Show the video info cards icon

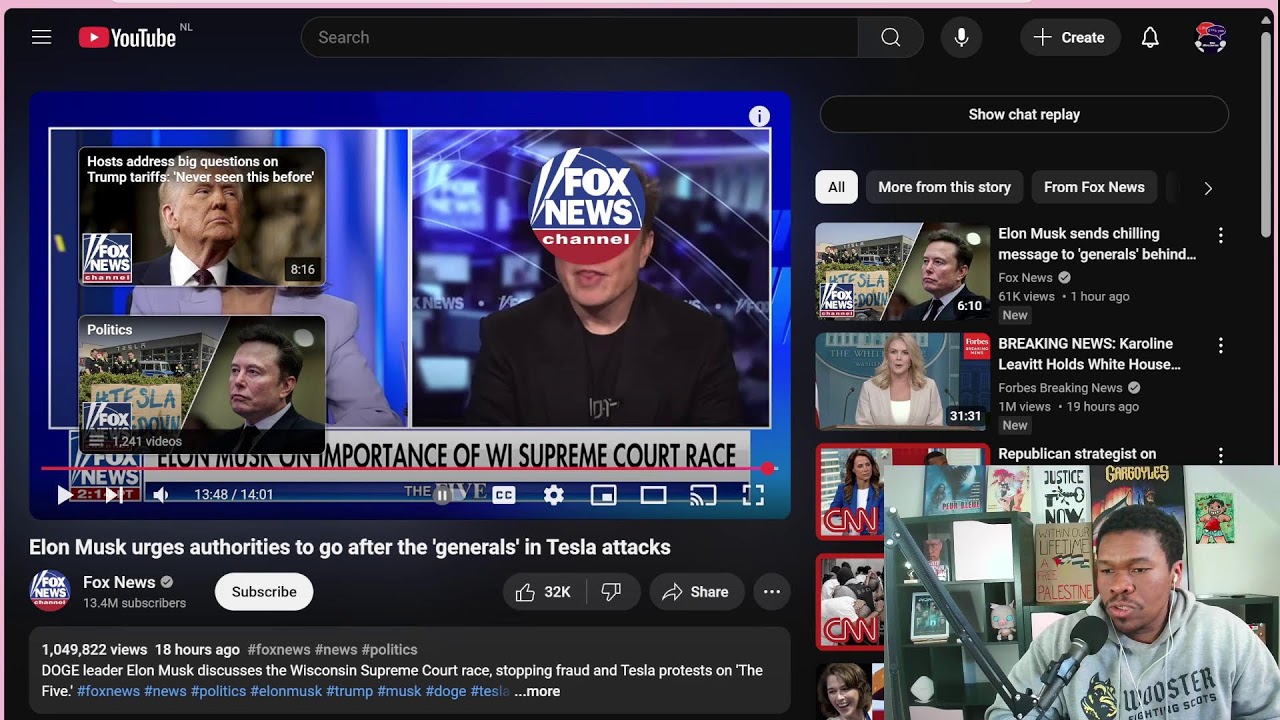759,116
